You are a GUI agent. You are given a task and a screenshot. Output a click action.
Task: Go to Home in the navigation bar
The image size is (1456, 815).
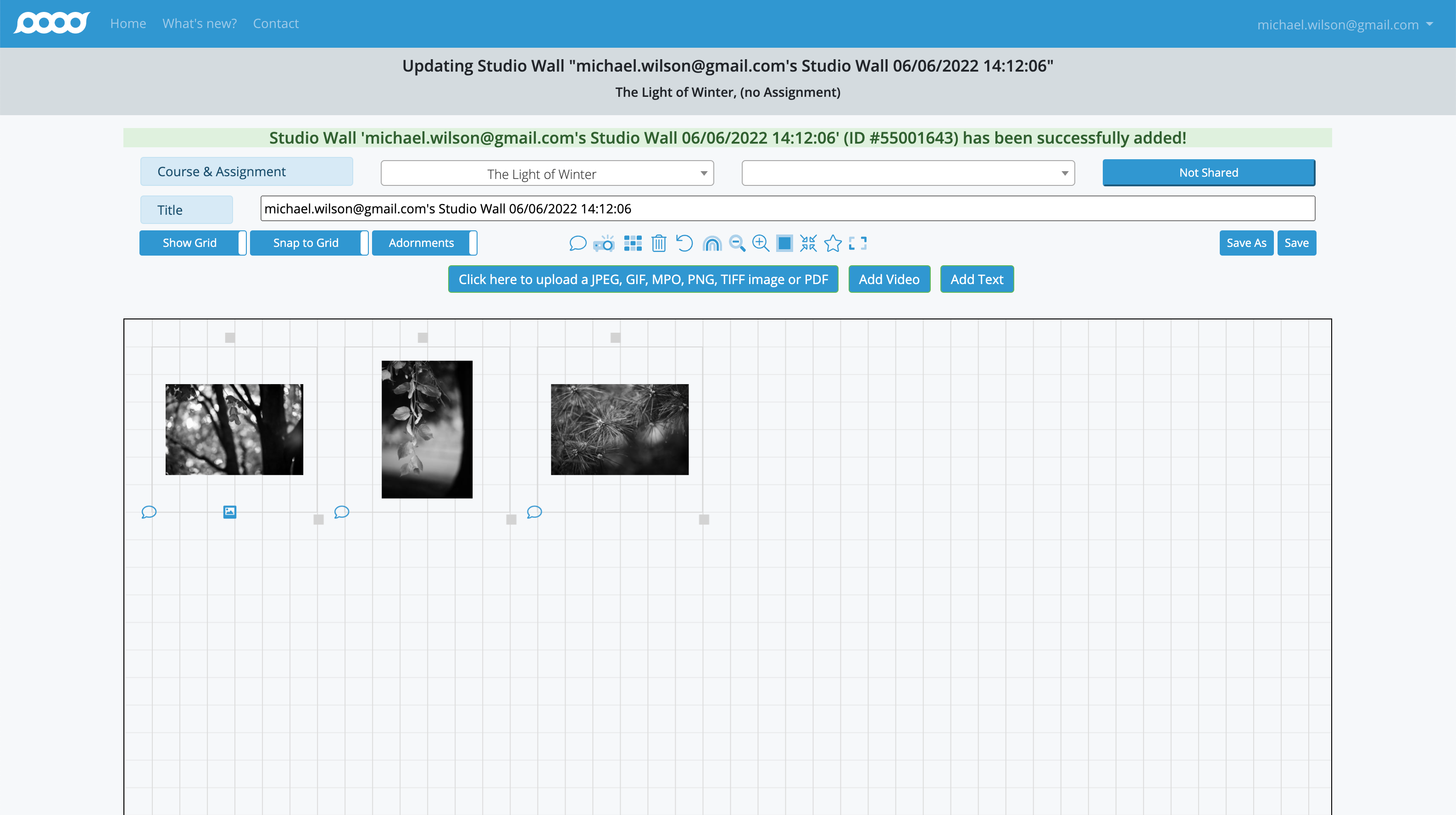point(128,23)
